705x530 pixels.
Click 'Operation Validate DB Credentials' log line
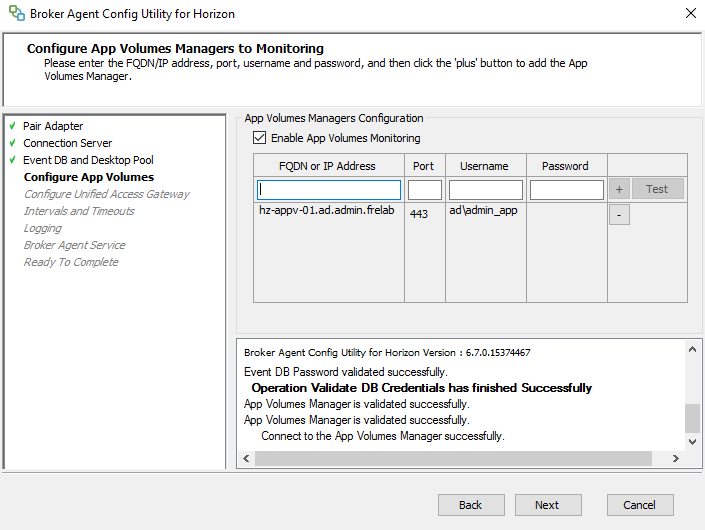[422, 387]
